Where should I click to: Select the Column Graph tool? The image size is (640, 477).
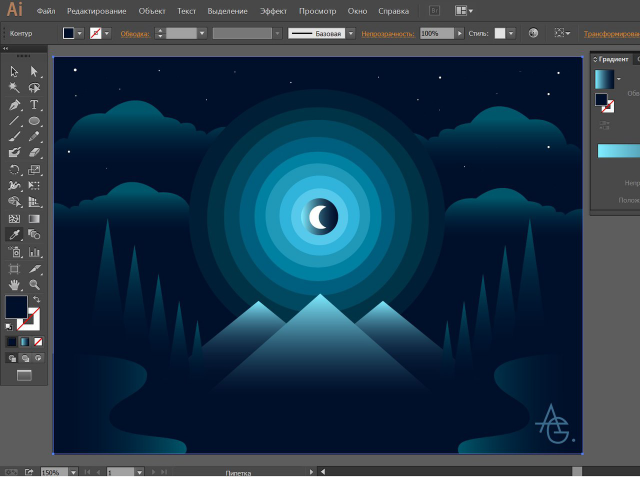34,252
